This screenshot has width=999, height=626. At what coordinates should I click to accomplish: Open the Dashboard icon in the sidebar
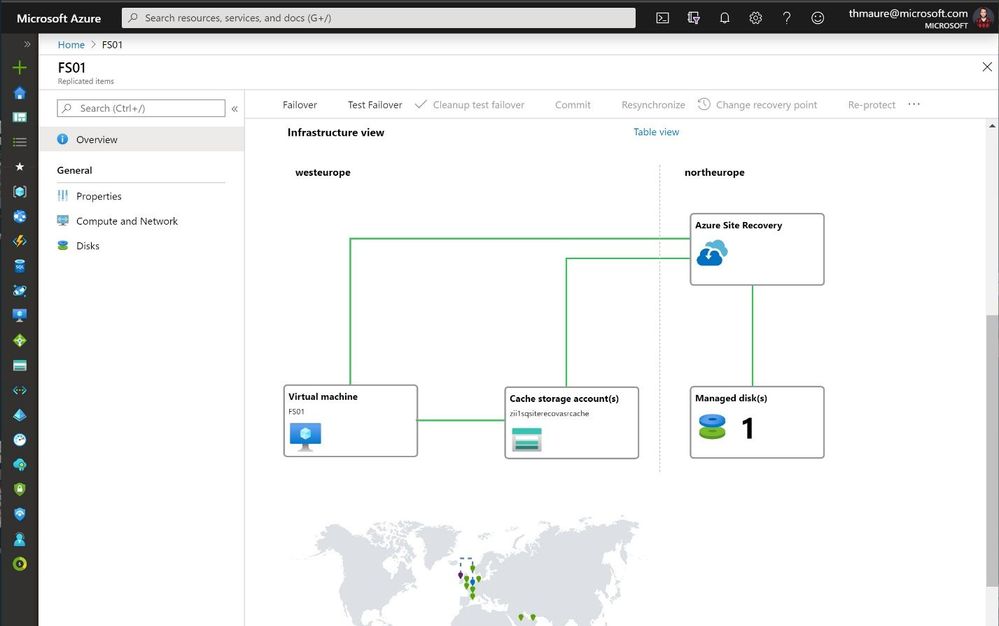pos(20,117)
